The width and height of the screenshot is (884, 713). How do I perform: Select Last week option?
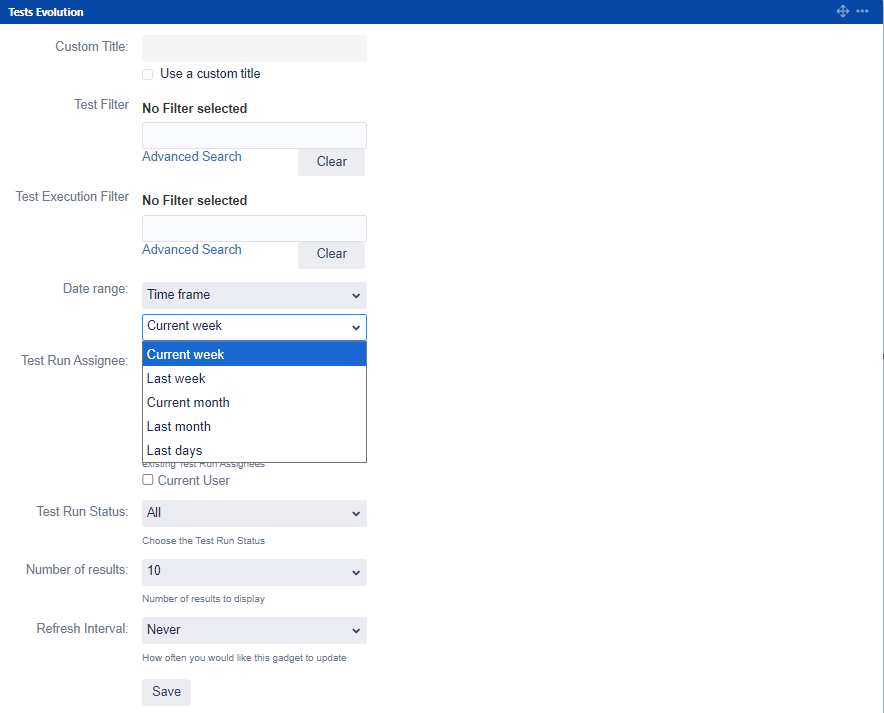click(x=254, y=378)
